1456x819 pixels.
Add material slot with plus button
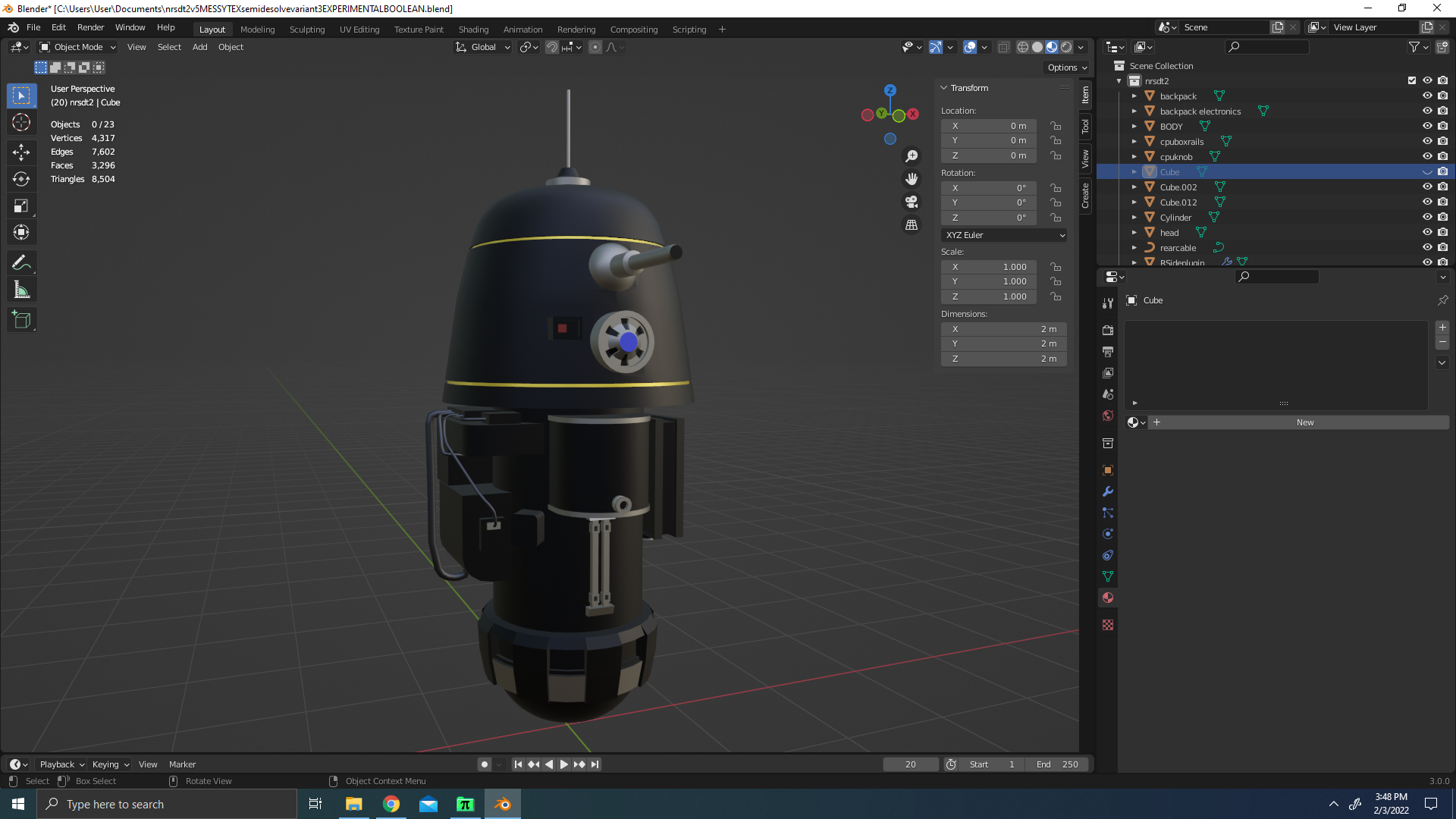tap(1442, 328)
